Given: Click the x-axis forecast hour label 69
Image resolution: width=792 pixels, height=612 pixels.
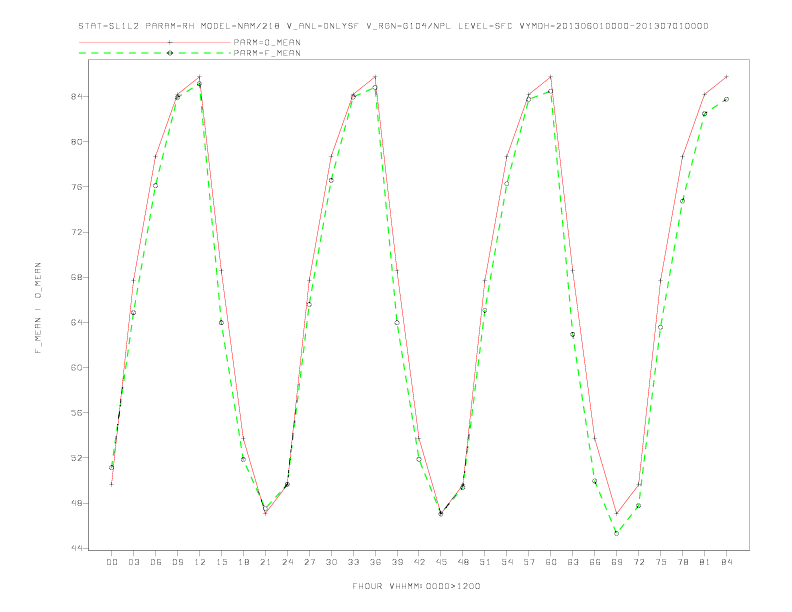Looking at the screenshot, I should coord(617,562).
